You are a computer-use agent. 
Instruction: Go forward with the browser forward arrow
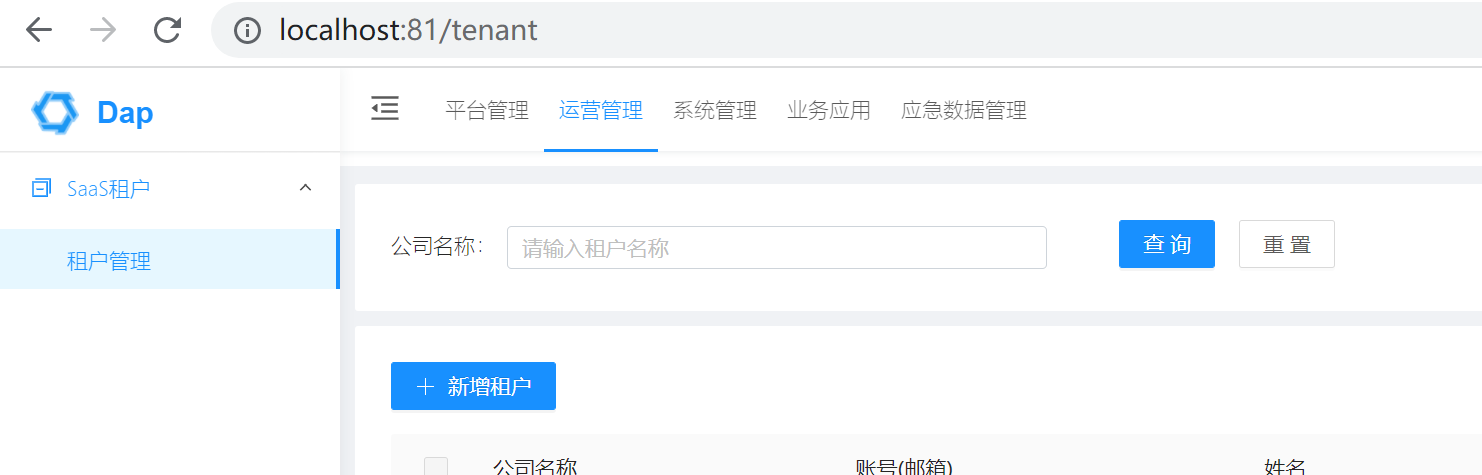point(103,30)
